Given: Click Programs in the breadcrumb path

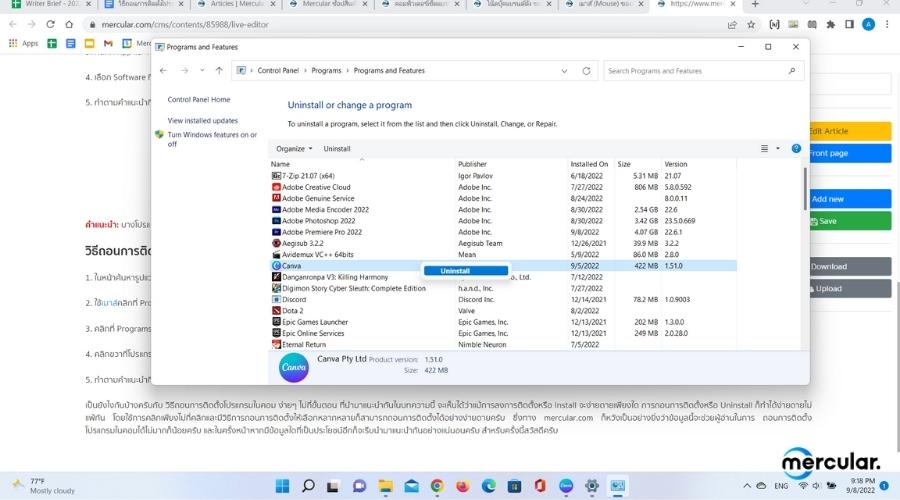Looking at the screenshot, I should [x=326, y=71].
